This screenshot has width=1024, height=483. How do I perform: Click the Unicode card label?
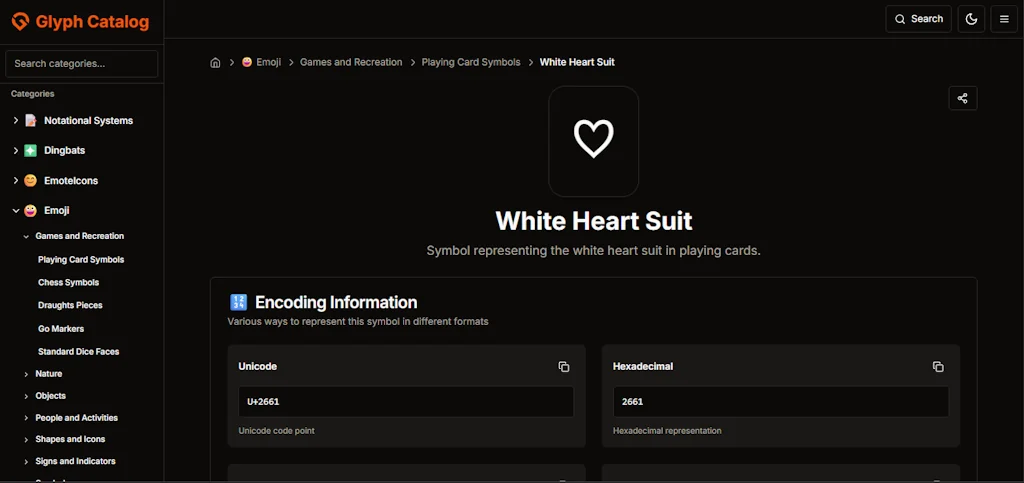click(x=257, y=366)
